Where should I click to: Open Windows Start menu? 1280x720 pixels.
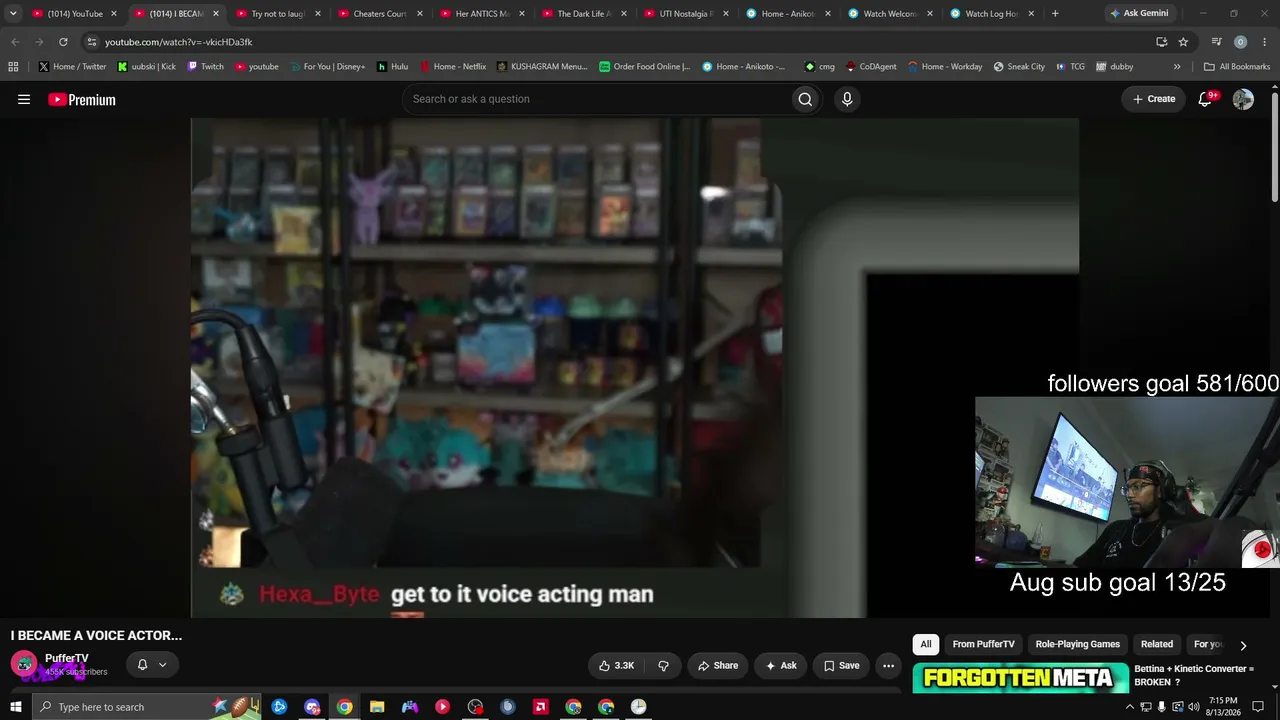tap(15, 707)
